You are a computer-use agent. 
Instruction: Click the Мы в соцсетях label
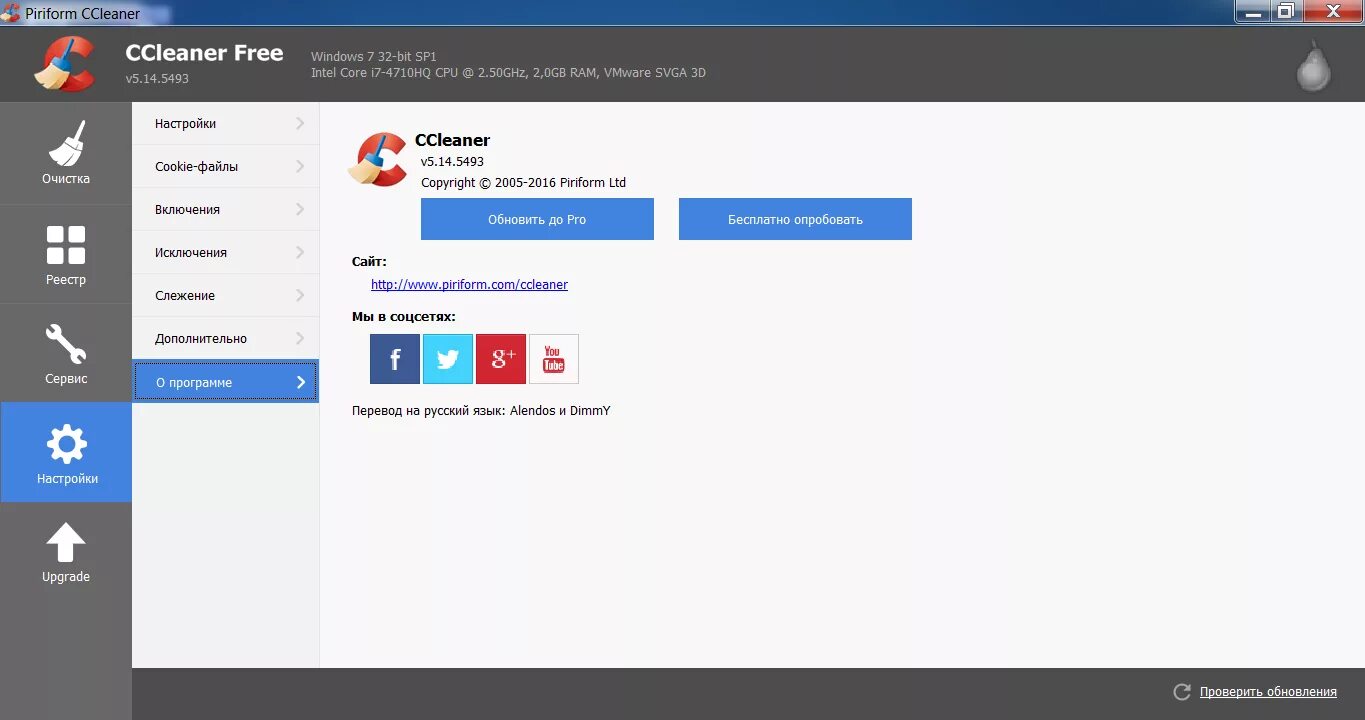[x=404, y=317]
